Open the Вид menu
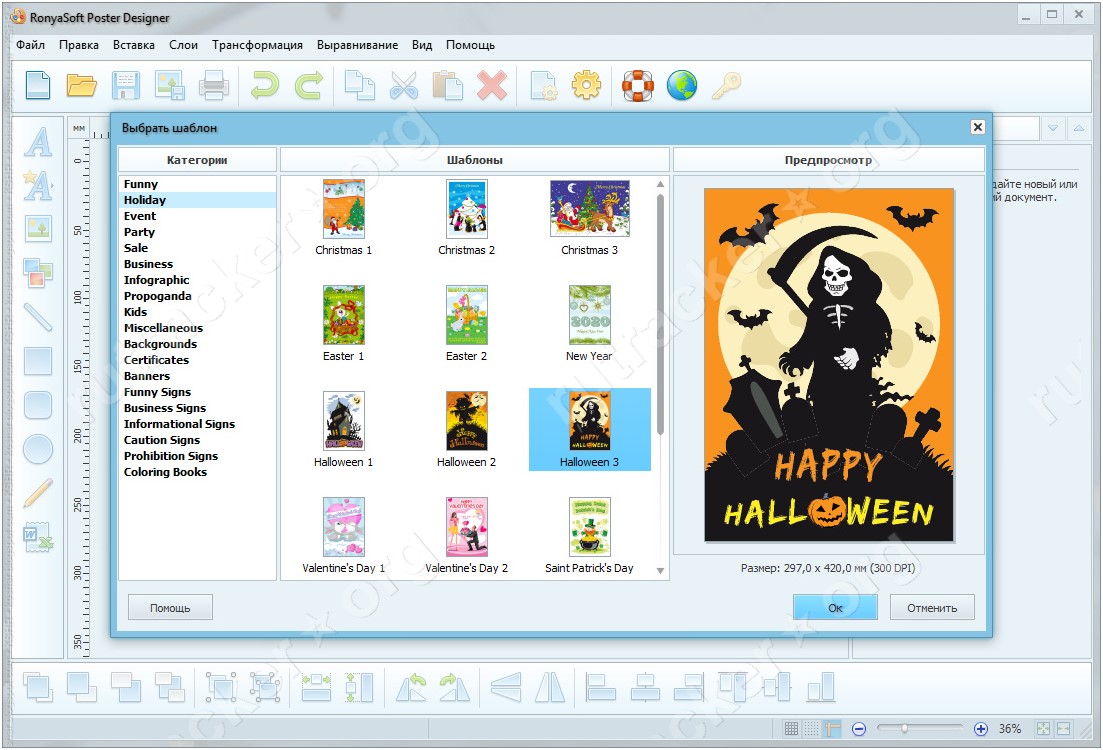Screen dimensions: 1103x750 pyautogui.click(x=422, y=45)
